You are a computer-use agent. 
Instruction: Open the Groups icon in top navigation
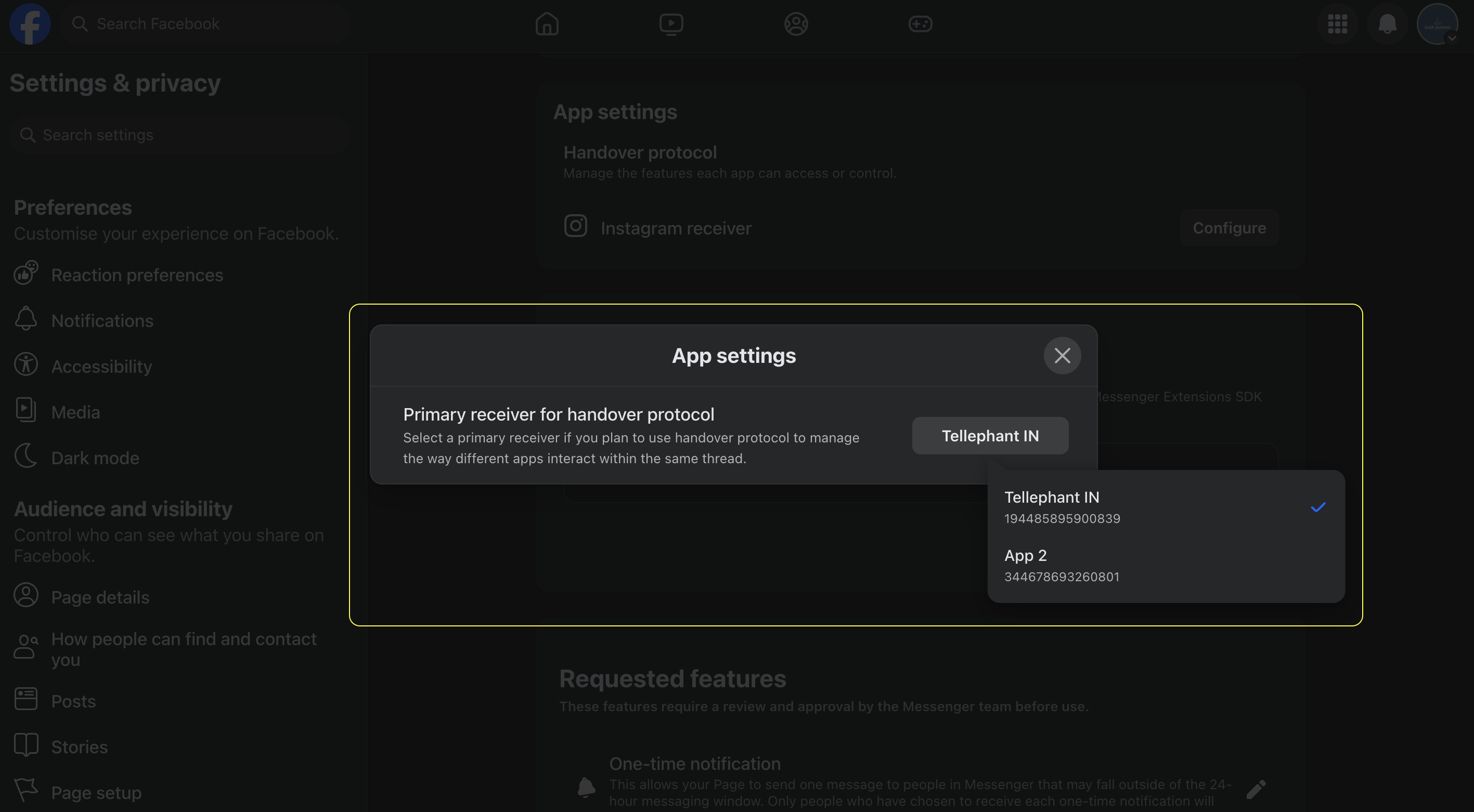pos(795,23)
